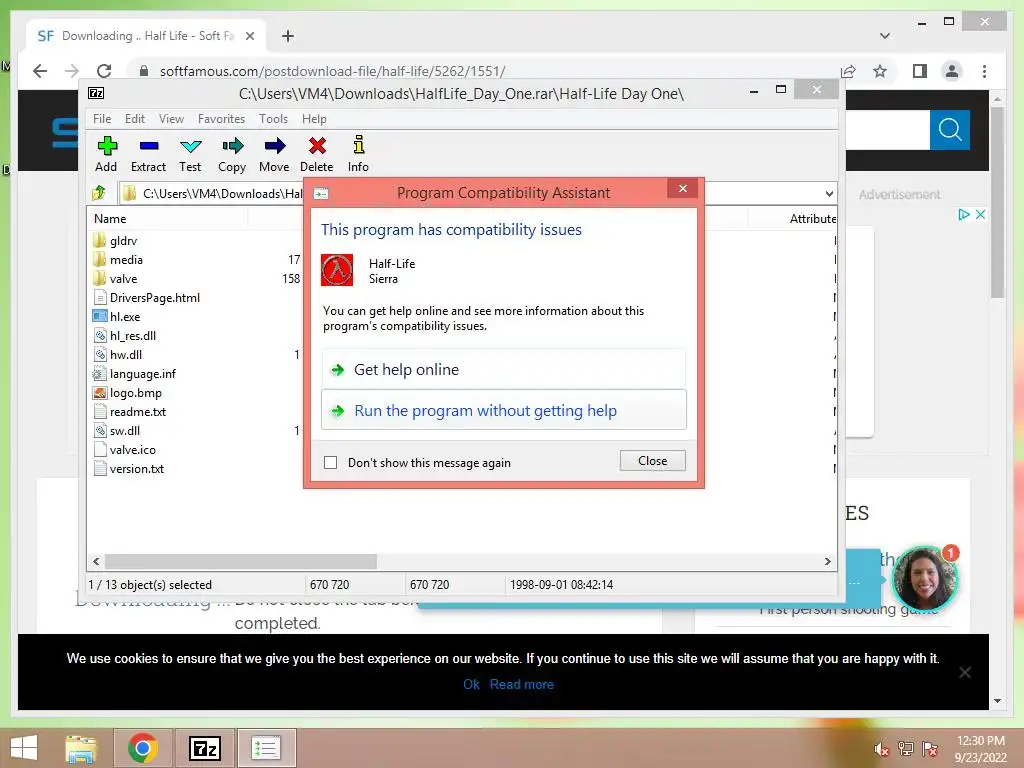Select the version.txt file
The image size is (1024, 768).
[136, 469]
